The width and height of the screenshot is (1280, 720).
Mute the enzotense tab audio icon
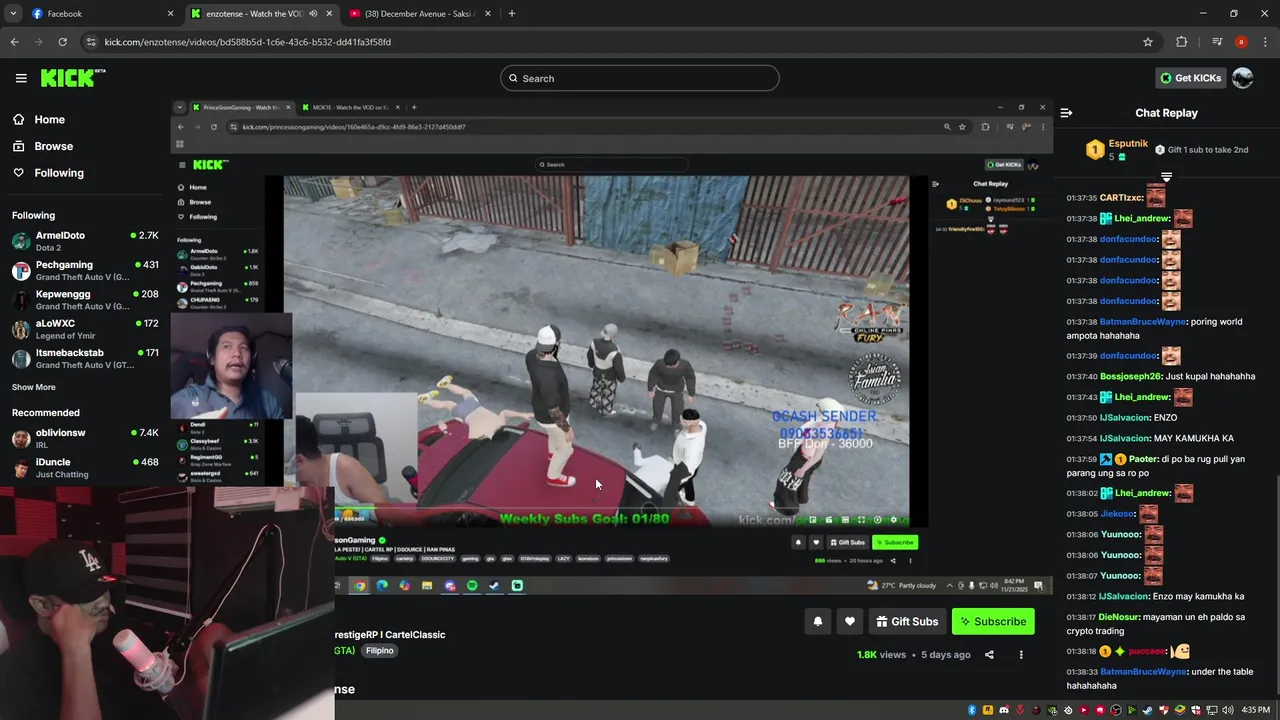(313, 14)
